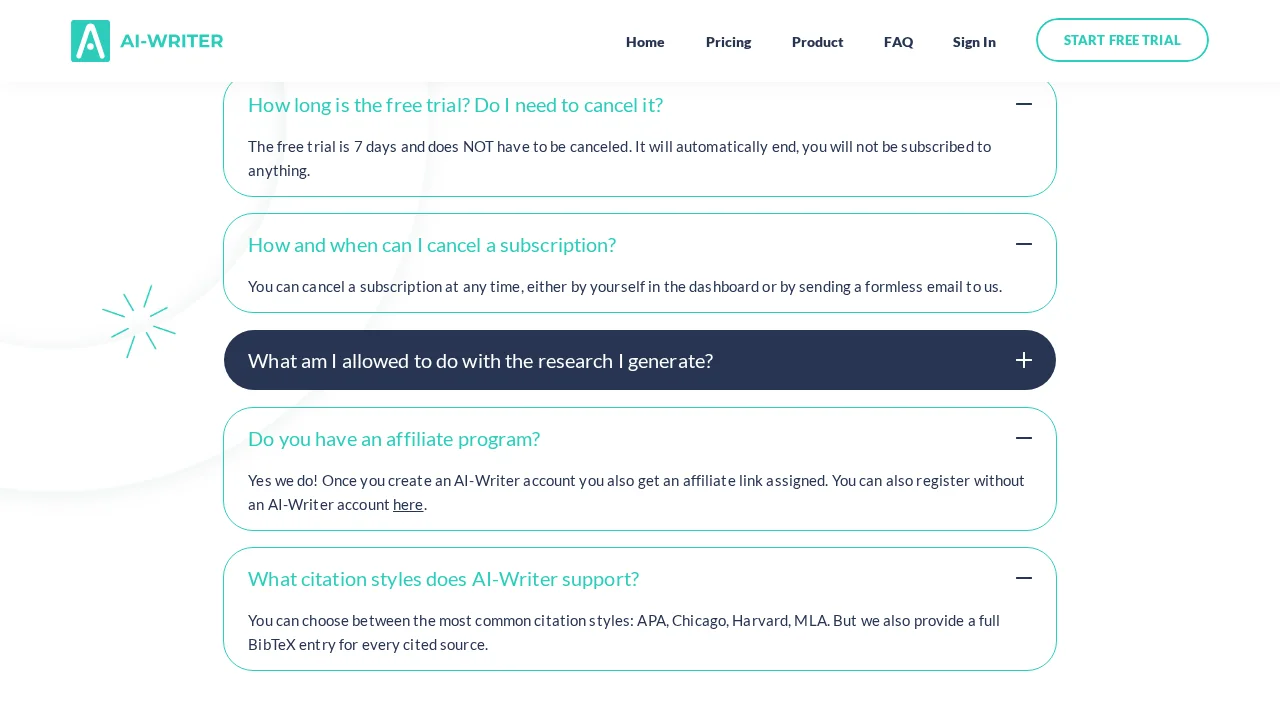This screenshot has width=1280, height=720.
Task: Follow the 'here' affiliate registration link
Action: (408, 504)
